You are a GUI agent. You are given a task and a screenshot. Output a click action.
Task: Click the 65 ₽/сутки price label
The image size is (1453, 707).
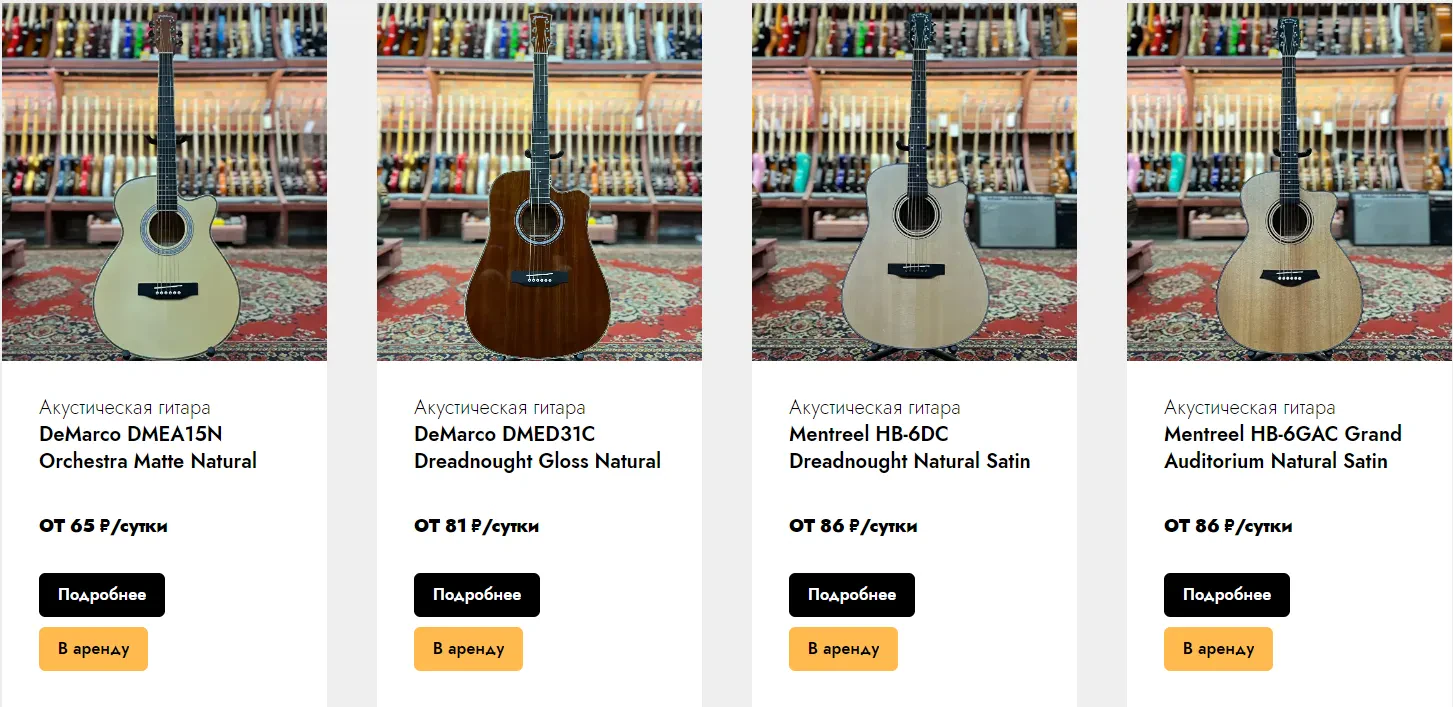click(x=103, y=526)
